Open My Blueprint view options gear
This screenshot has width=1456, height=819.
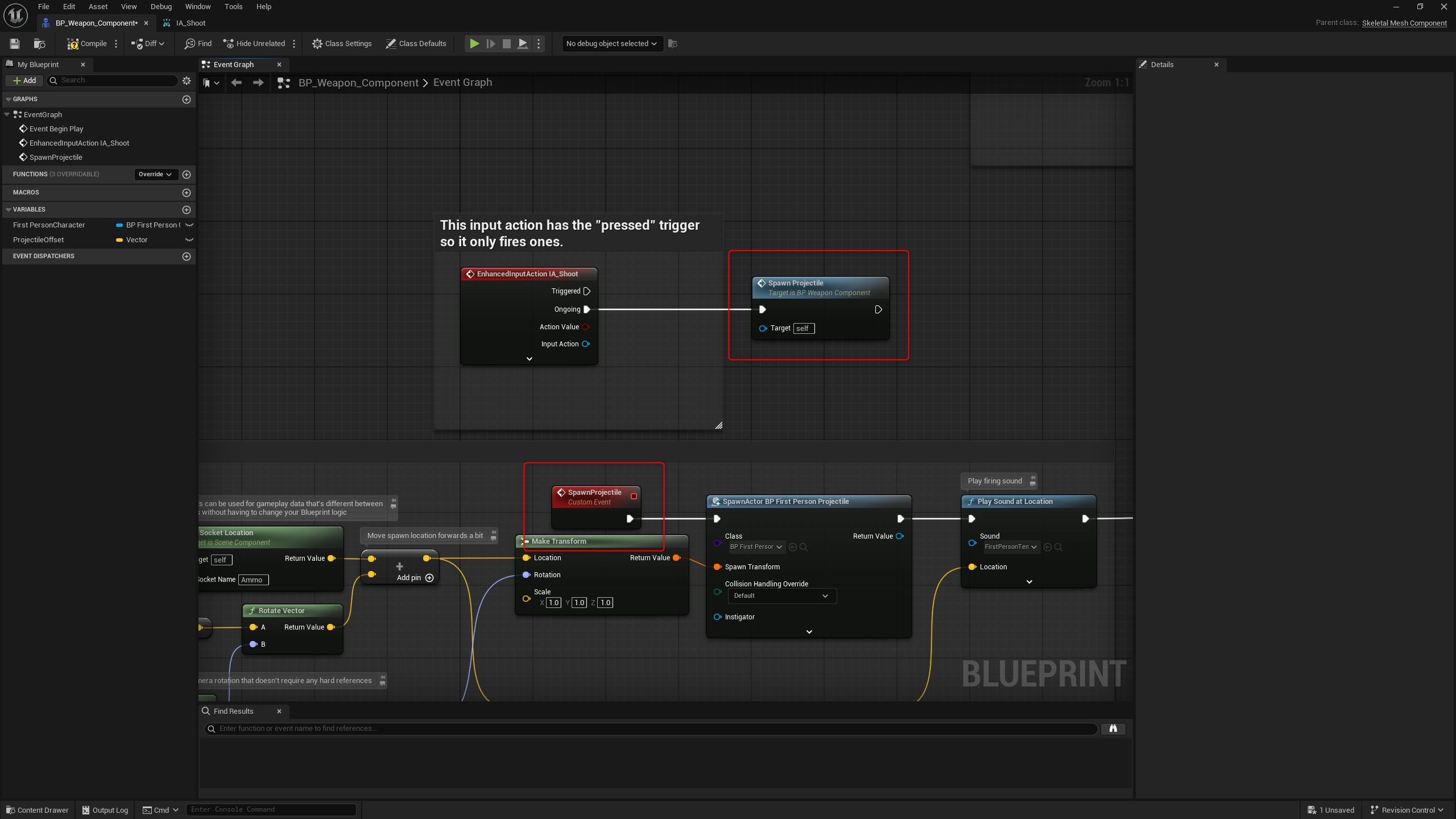(187, 81)
